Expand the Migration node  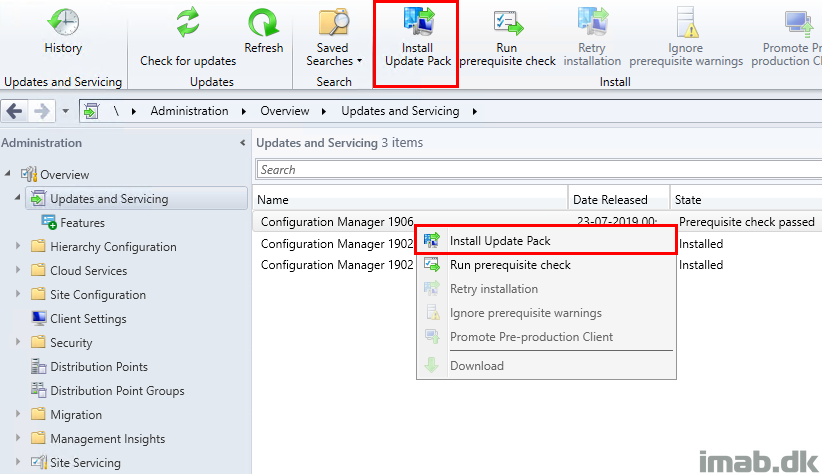coord(18,414)
